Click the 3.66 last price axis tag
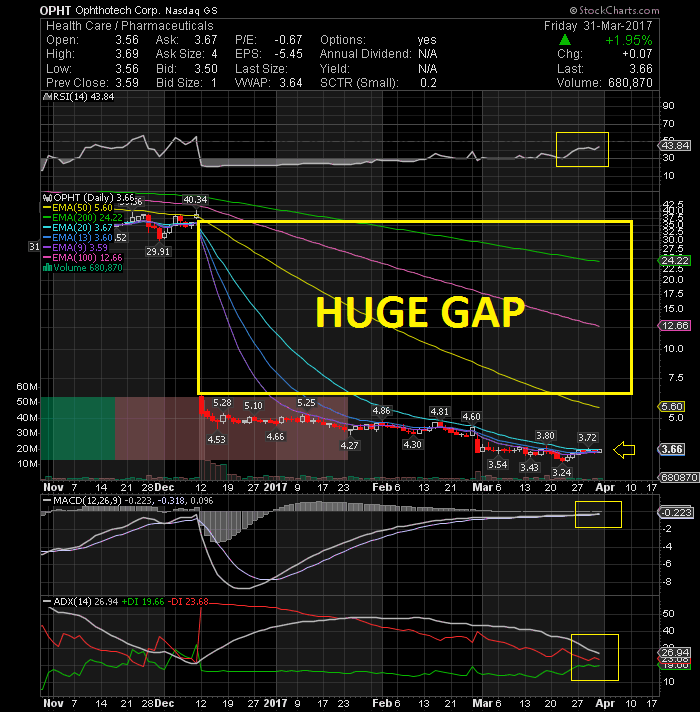 672,449
